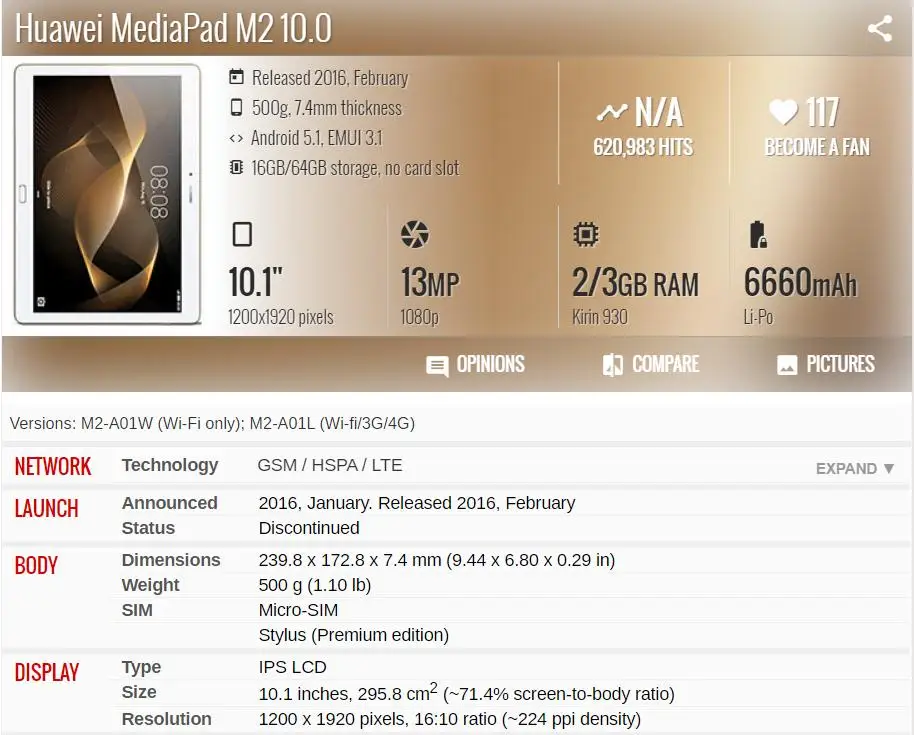The image size is (914, 735).
Task: Click the 6660mAh battery capacity text
Action: click(x=800, y=282)
